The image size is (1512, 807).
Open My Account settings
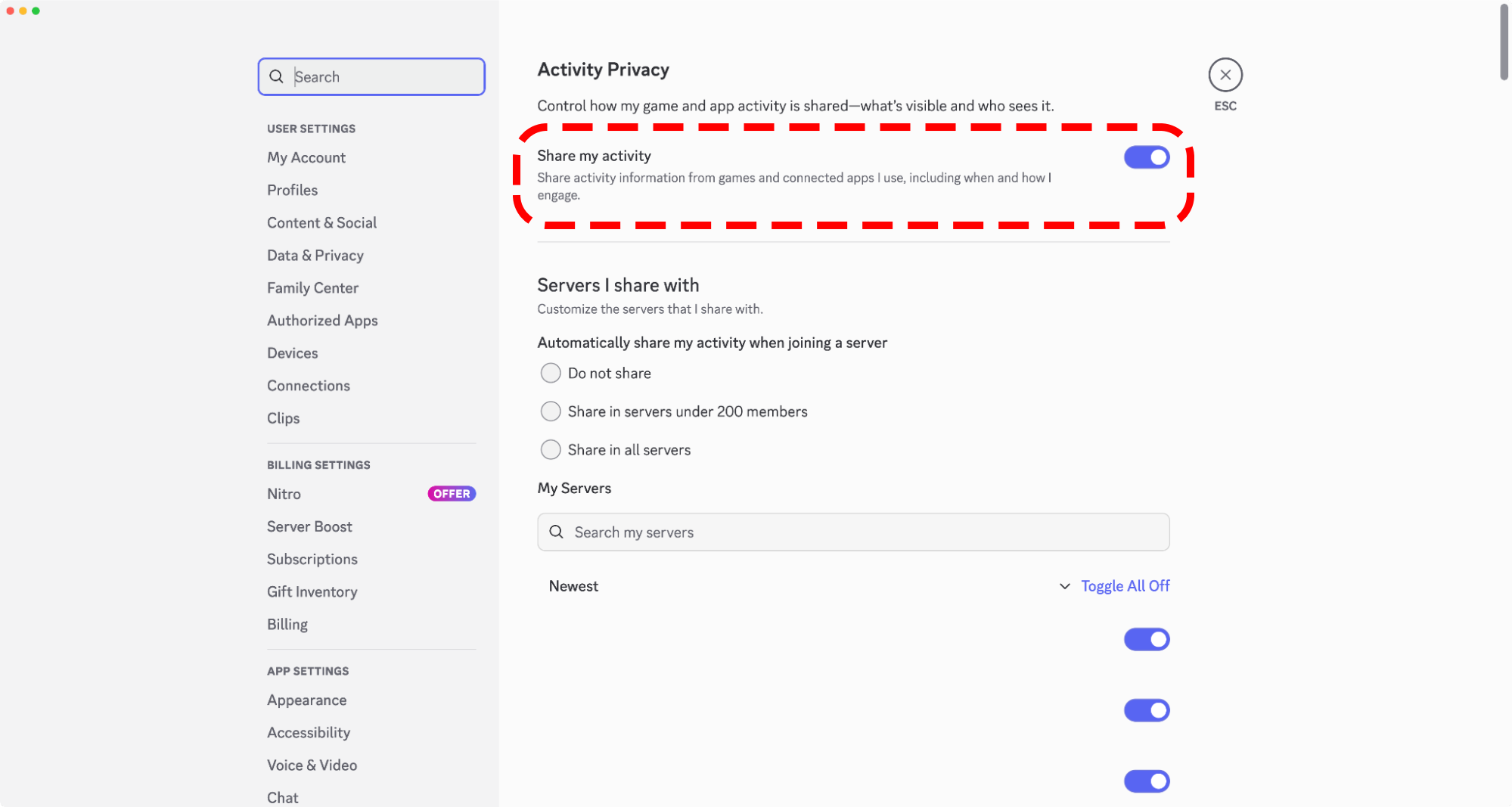[306, 157]
